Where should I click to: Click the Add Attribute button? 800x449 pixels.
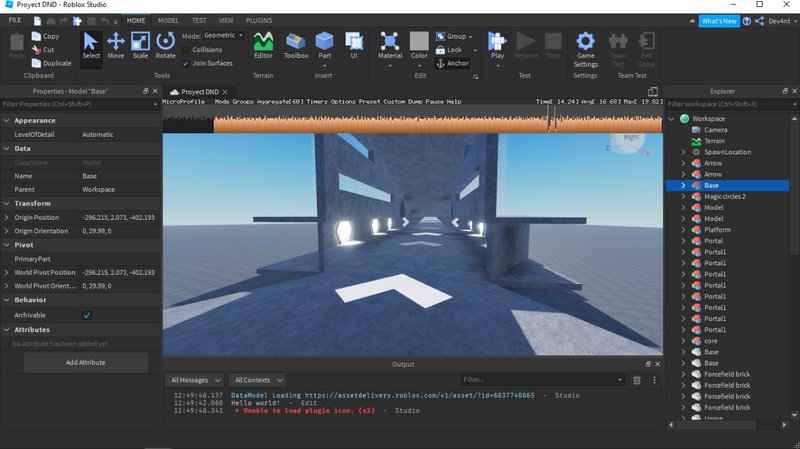[86, 362]
